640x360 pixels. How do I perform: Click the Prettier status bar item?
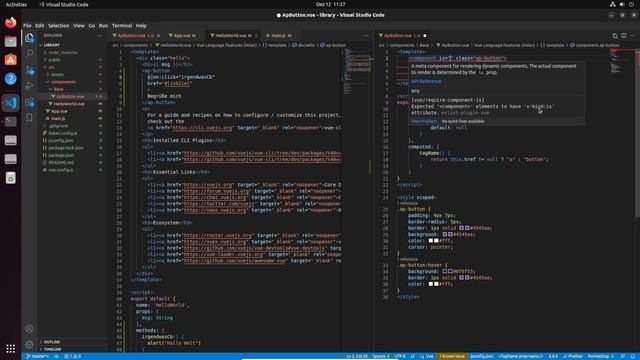(573, 356)
